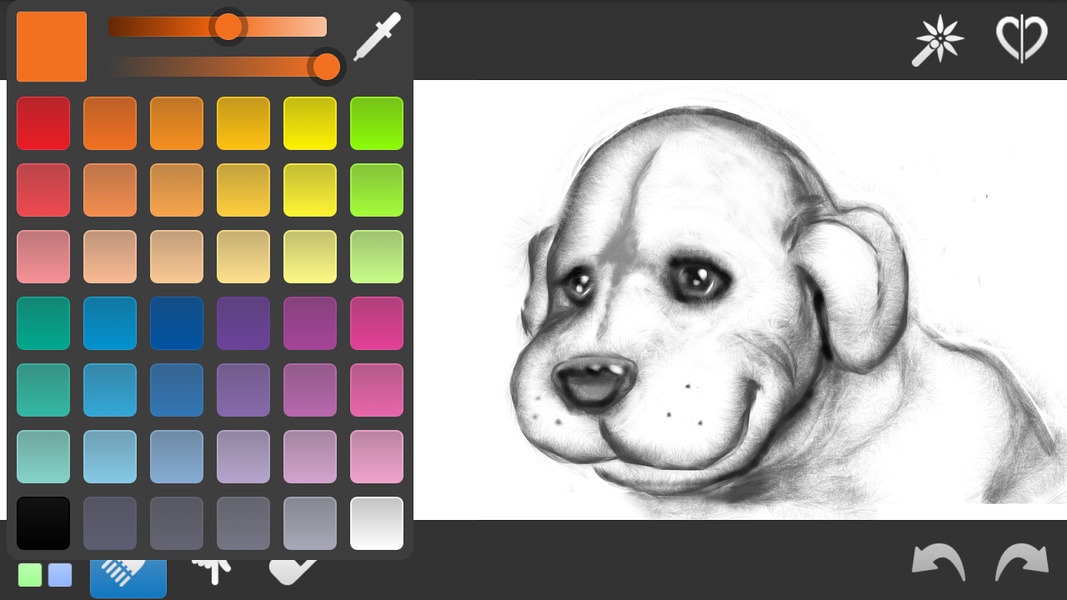The height and width of the screenshot is (600, 1067).
Task: Open the magic wand sparkle tool
Action: (937, 41)
